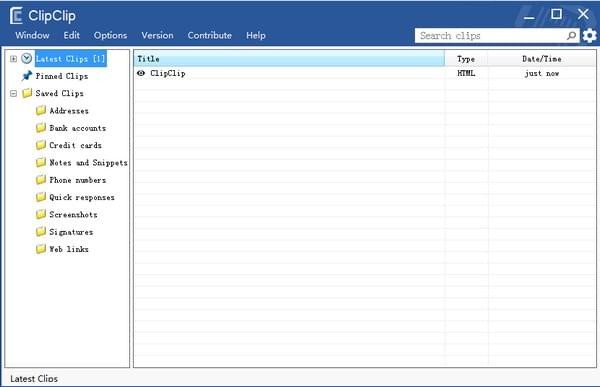The image size is (600, 387).
Task: Collapse the Saved Clips folder tree
Action: click(13, 93)
